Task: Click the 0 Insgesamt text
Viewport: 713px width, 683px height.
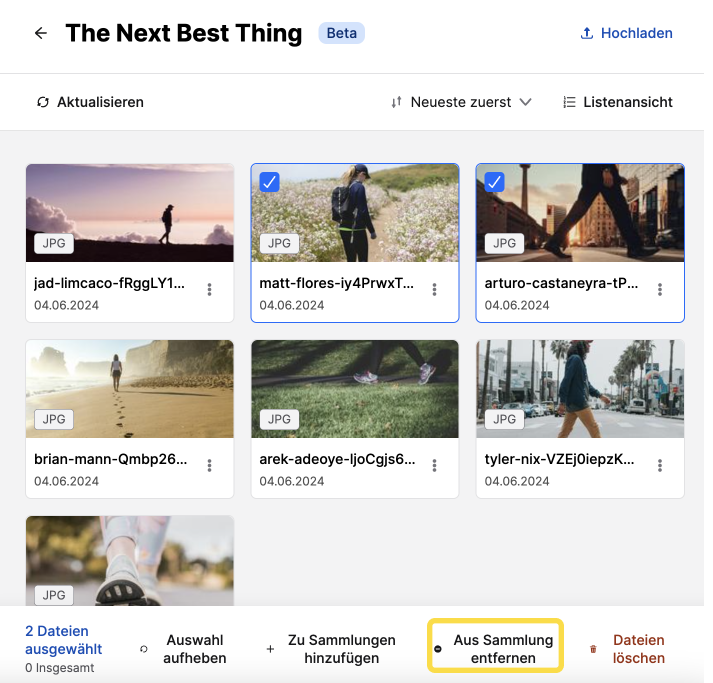Action: [60, 668]
